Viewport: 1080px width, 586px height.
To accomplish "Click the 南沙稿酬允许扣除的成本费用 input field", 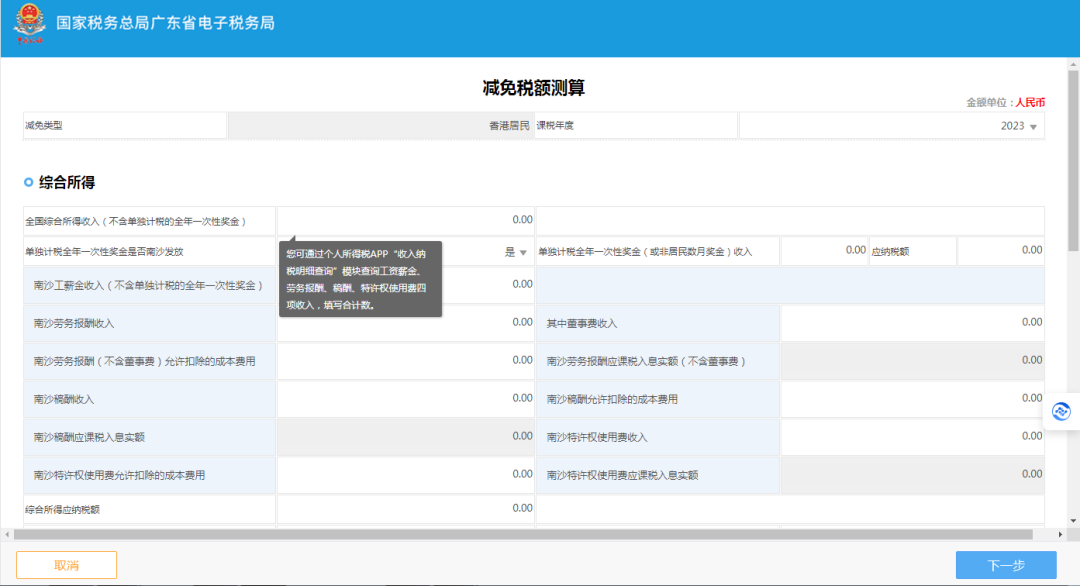I will 913,399.
